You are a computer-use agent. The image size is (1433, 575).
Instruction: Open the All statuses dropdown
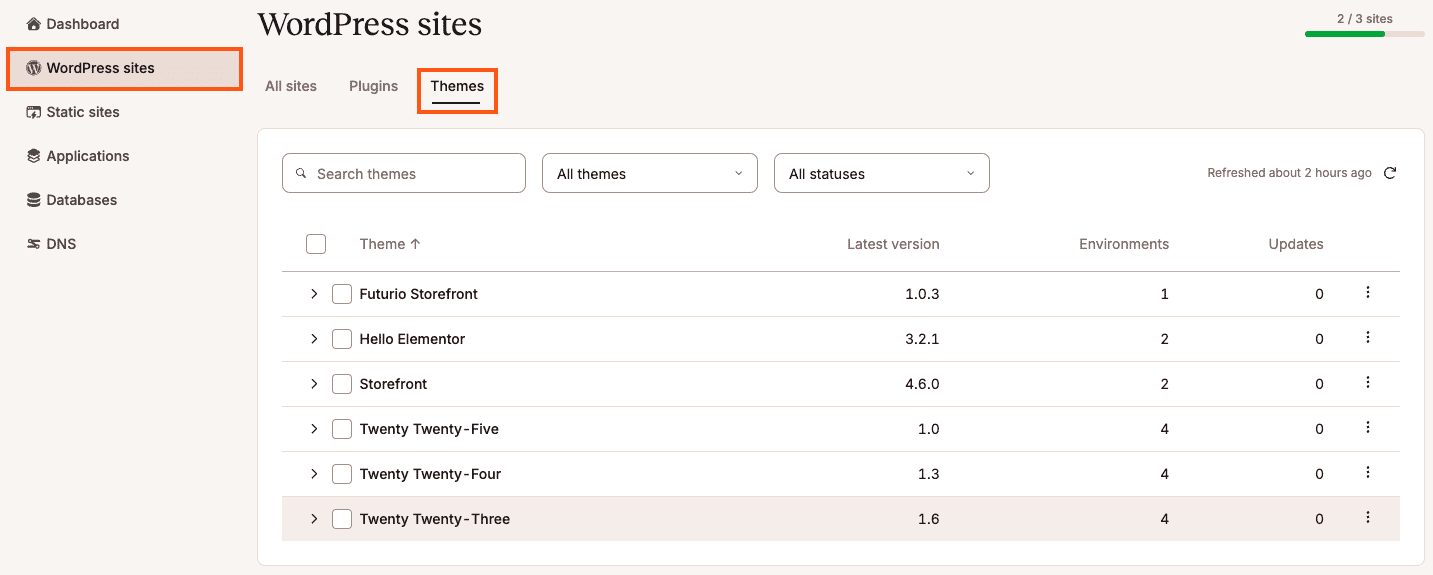click(882, 173)
